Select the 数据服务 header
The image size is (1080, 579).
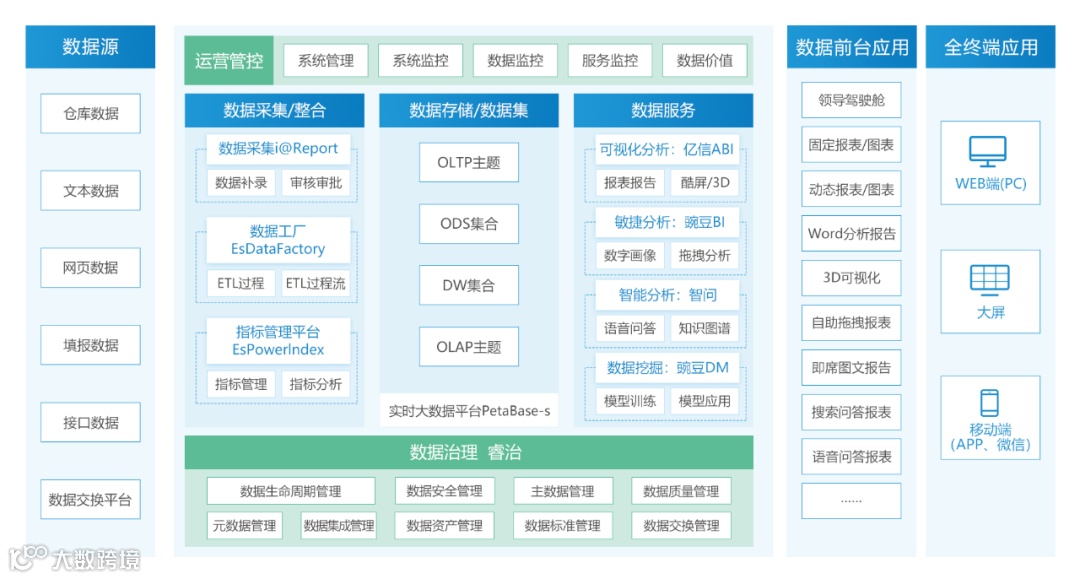(x=663, y=110)
